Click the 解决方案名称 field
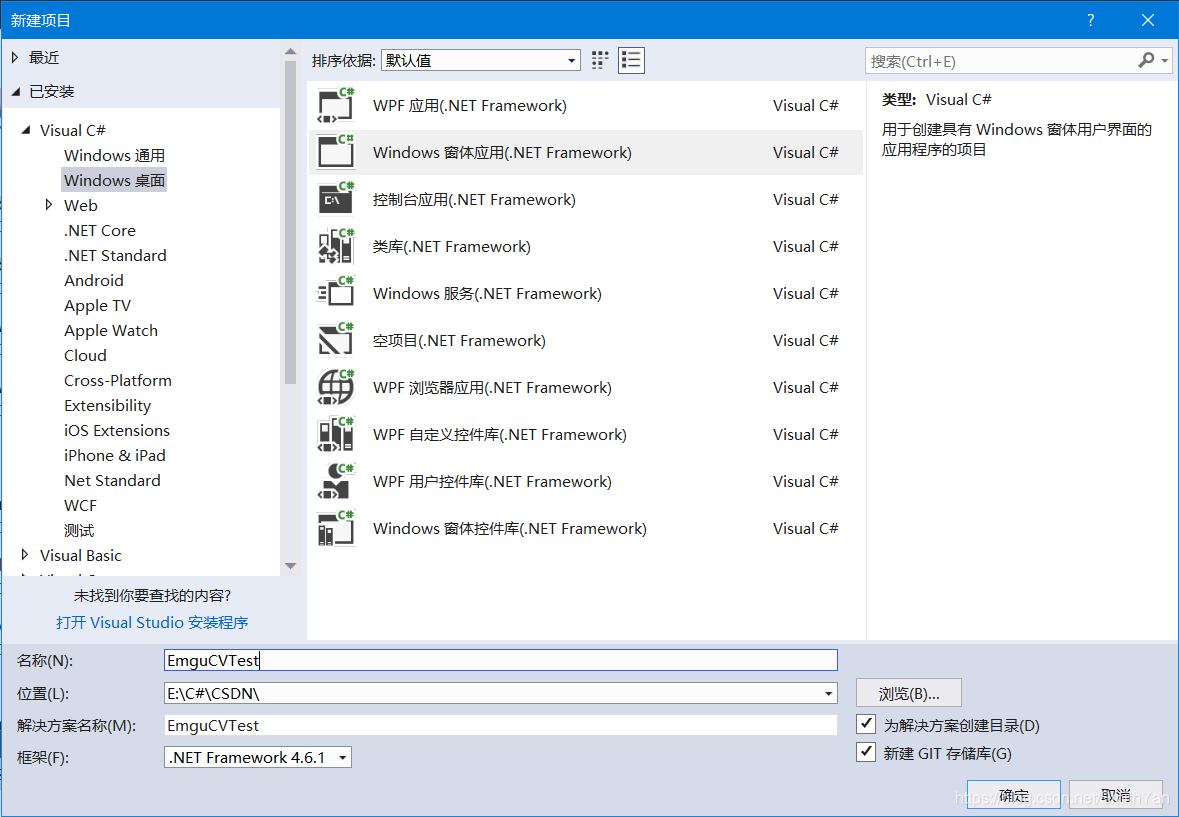Image resolution: width=1179 pixels, height=817 pixels. [x=501, y=725]
